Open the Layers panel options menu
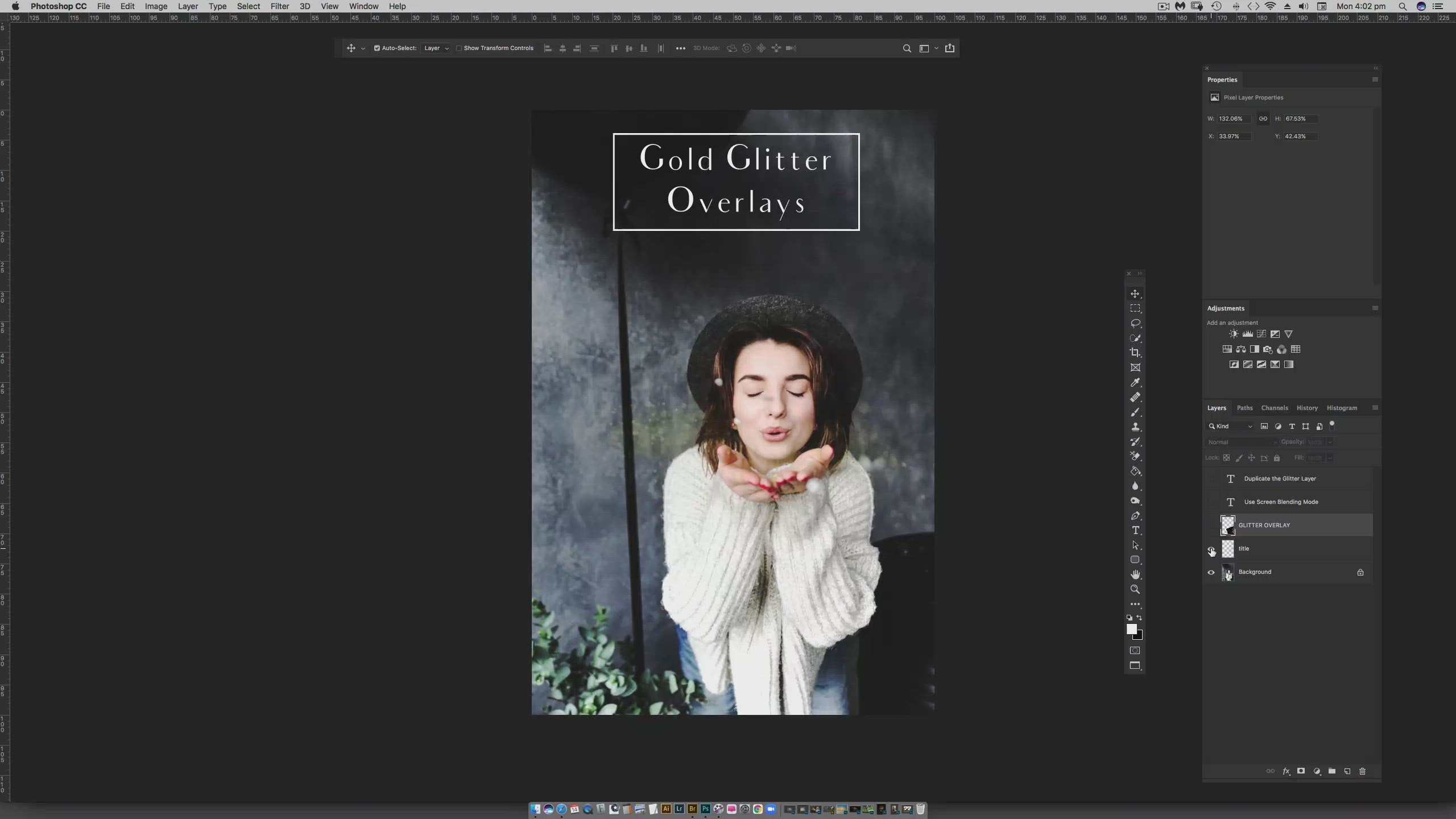Viewport: 1456px width, 819px height. point(1375,408)
